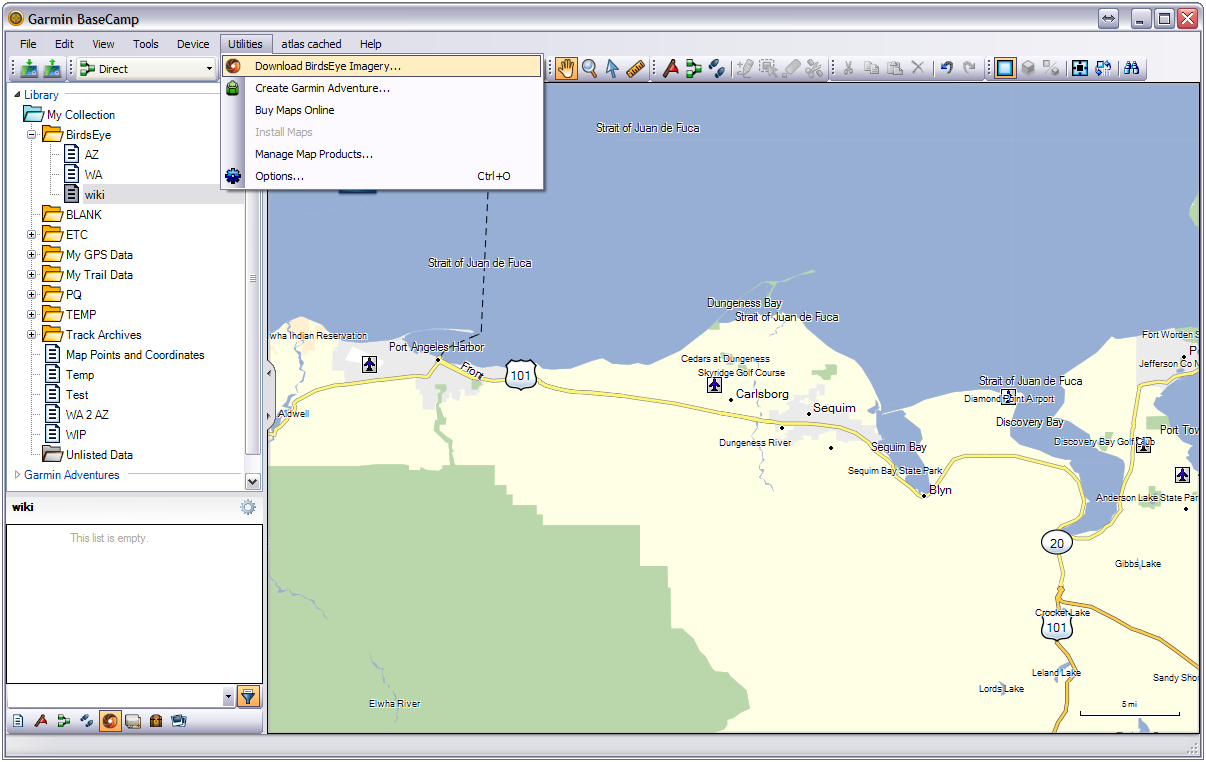Viewport: 1206px width, 762px height.
Task: Open wiki list settings gear
Action: [248, 507]
